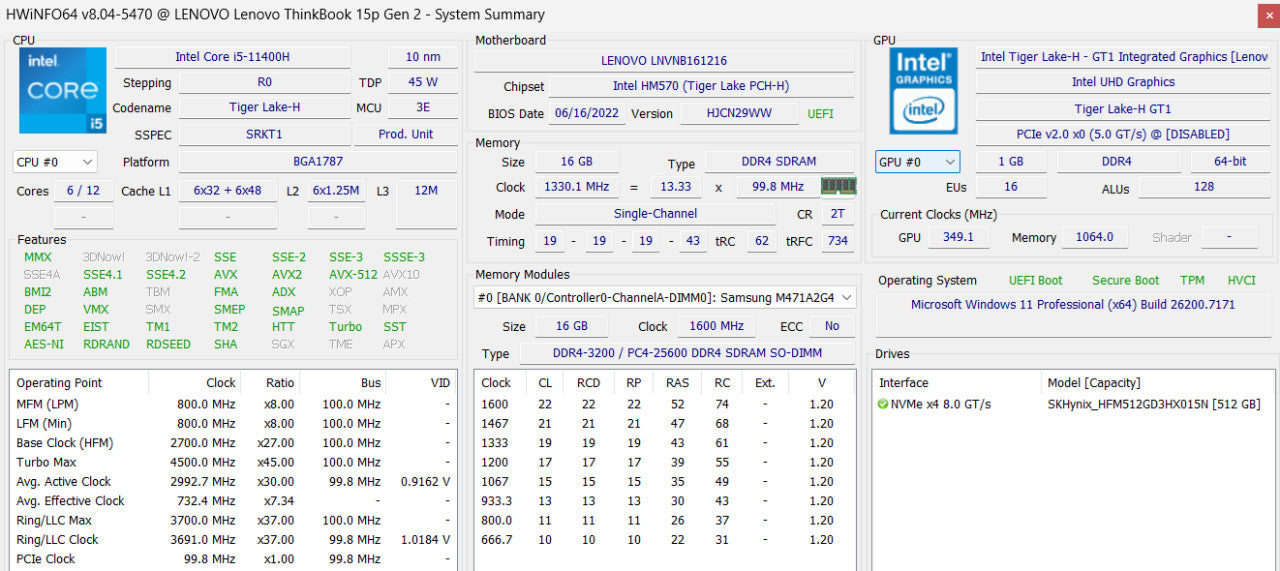The image size is (1280, 571).
Task: Click the module Clock 1600 MHz field
Action: 718,326
